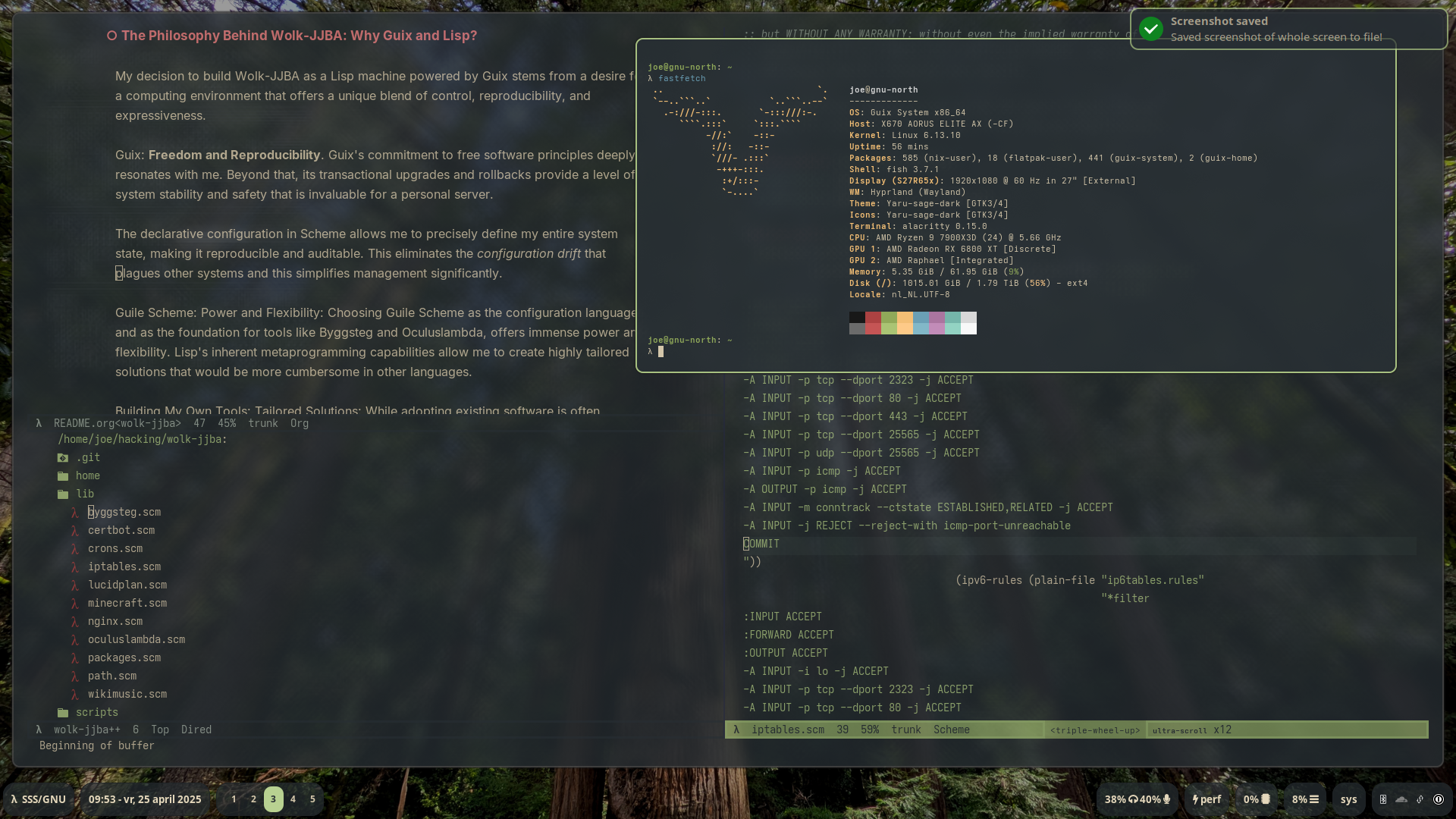Click the first tray icon after sys
This screenshot has height=819, width=1456.
[x=1383, y=799]
